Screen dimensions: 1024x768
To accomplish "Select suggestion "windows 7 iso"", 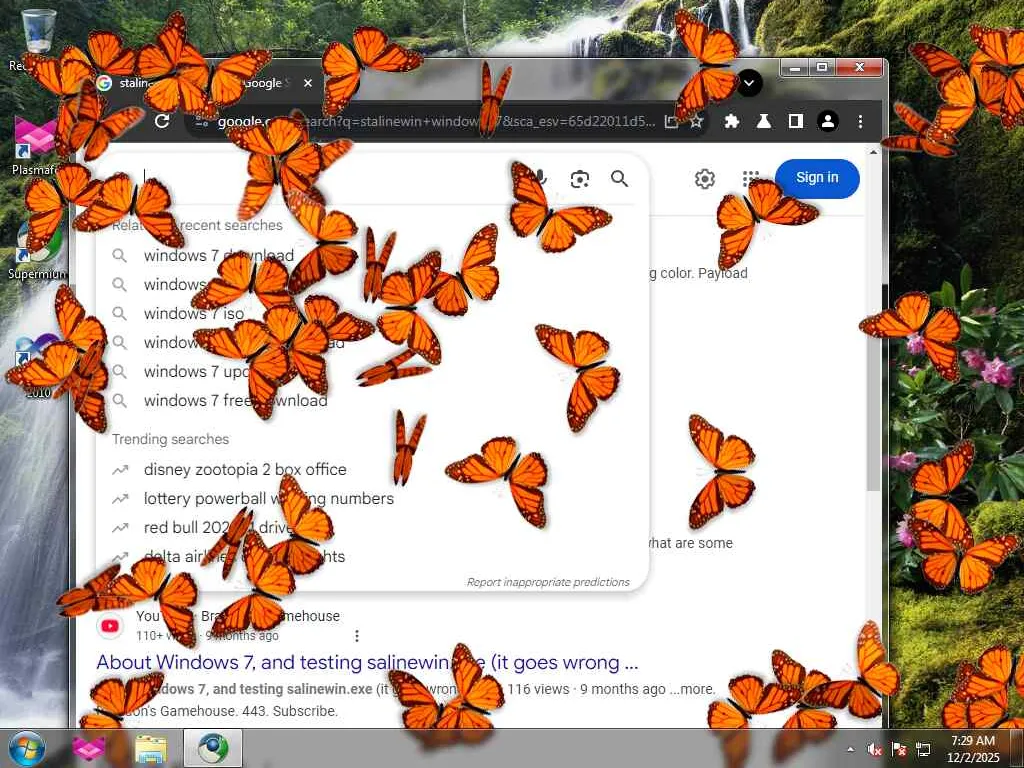I will [194, 313].
